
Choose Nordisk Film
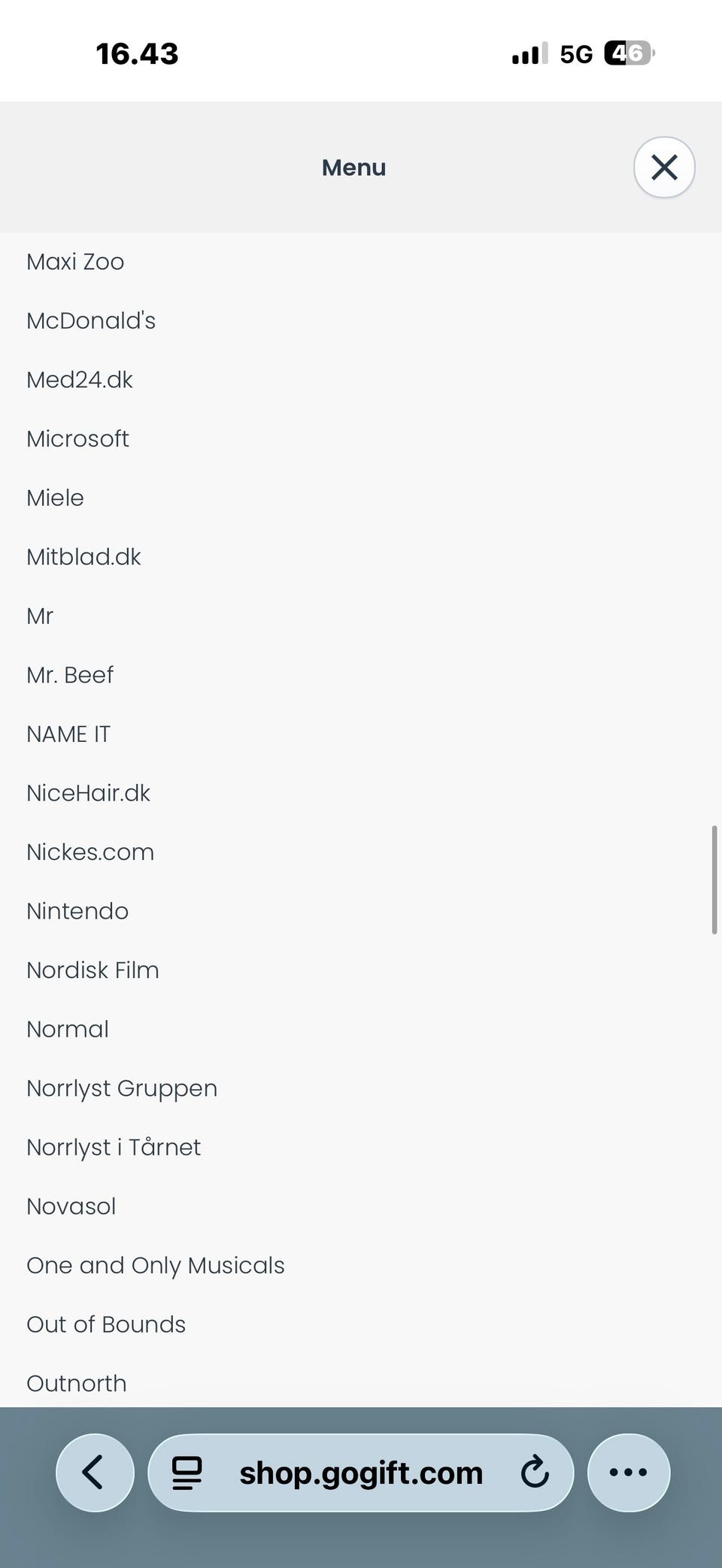[x=93, y=970]
